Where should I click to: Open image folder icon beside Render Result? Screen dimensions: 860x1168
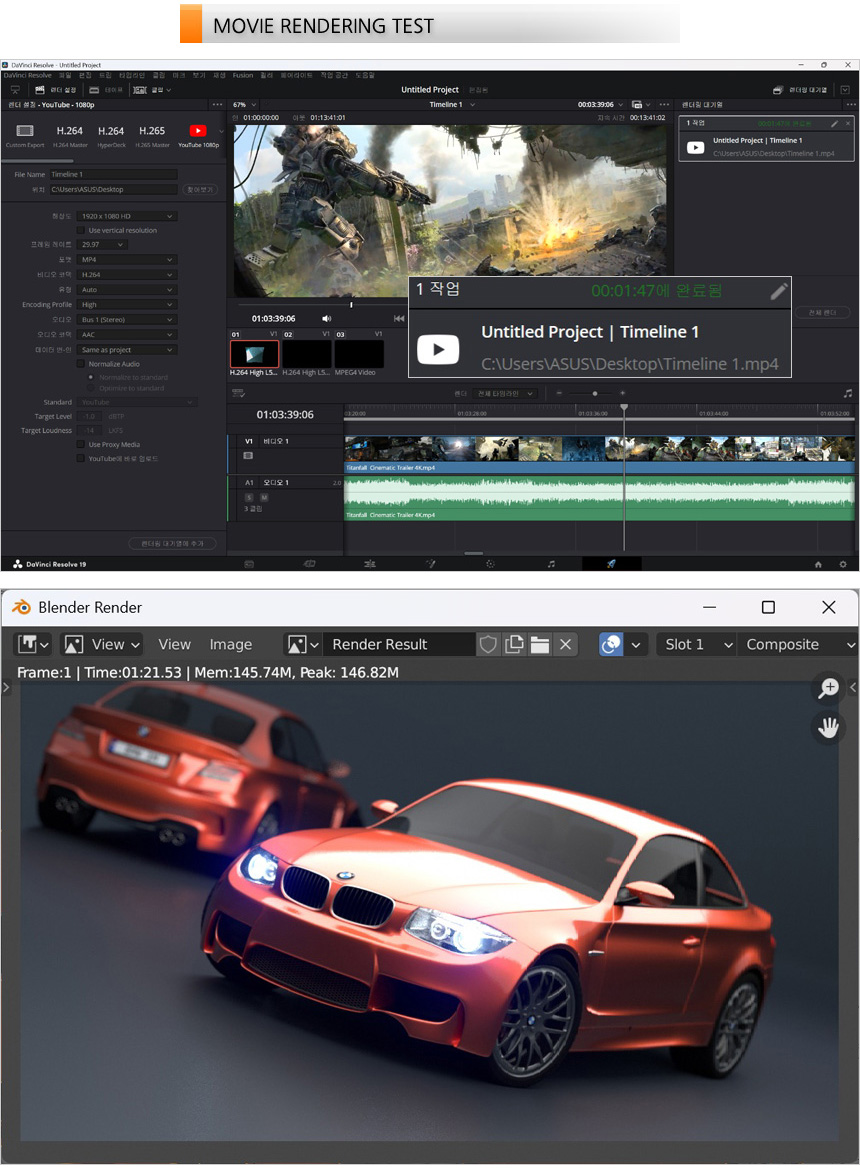click(540, 645)
